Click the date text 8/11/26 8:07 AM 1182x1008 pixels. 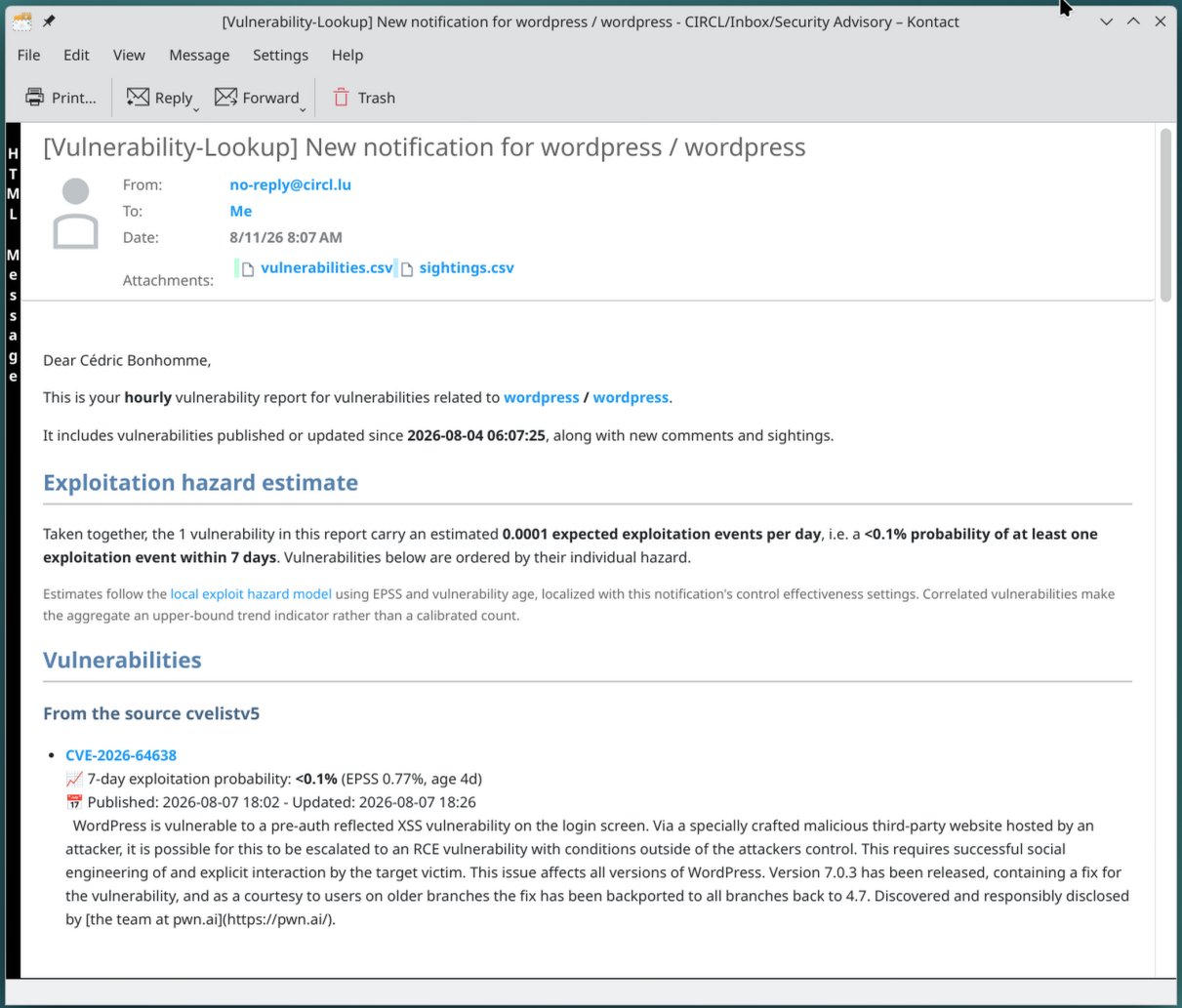[286, 237]
